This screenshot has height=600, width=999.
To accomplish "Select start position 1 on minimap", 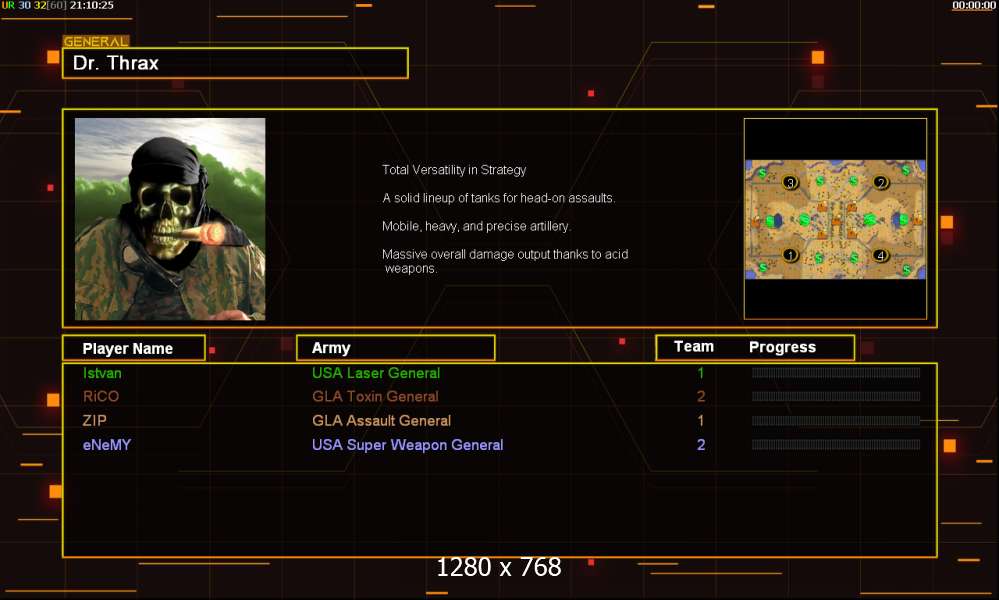I will click(790, 255).
